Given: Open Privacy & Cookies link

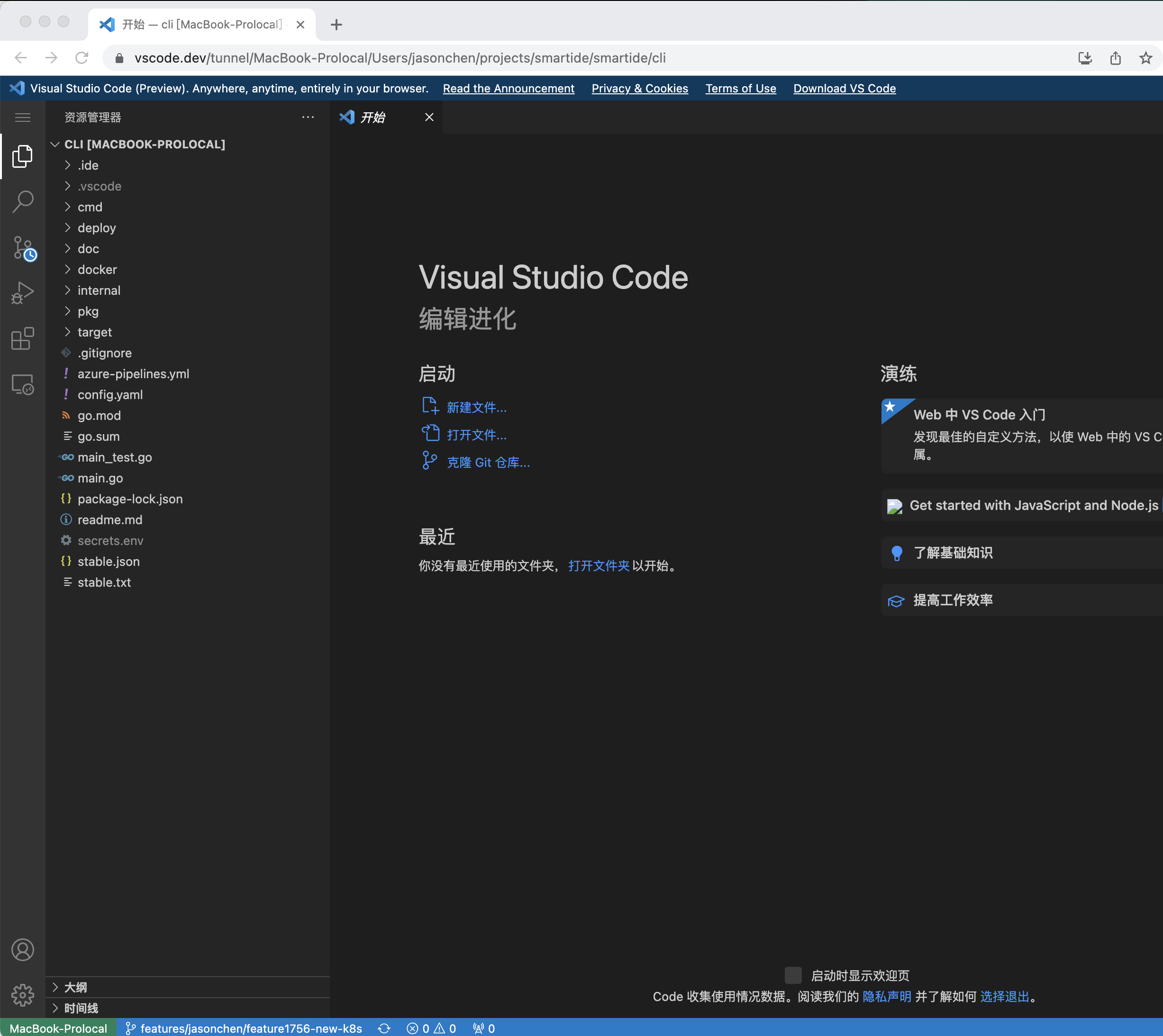Looking at the screenshot, I should (x=640, y=88).
